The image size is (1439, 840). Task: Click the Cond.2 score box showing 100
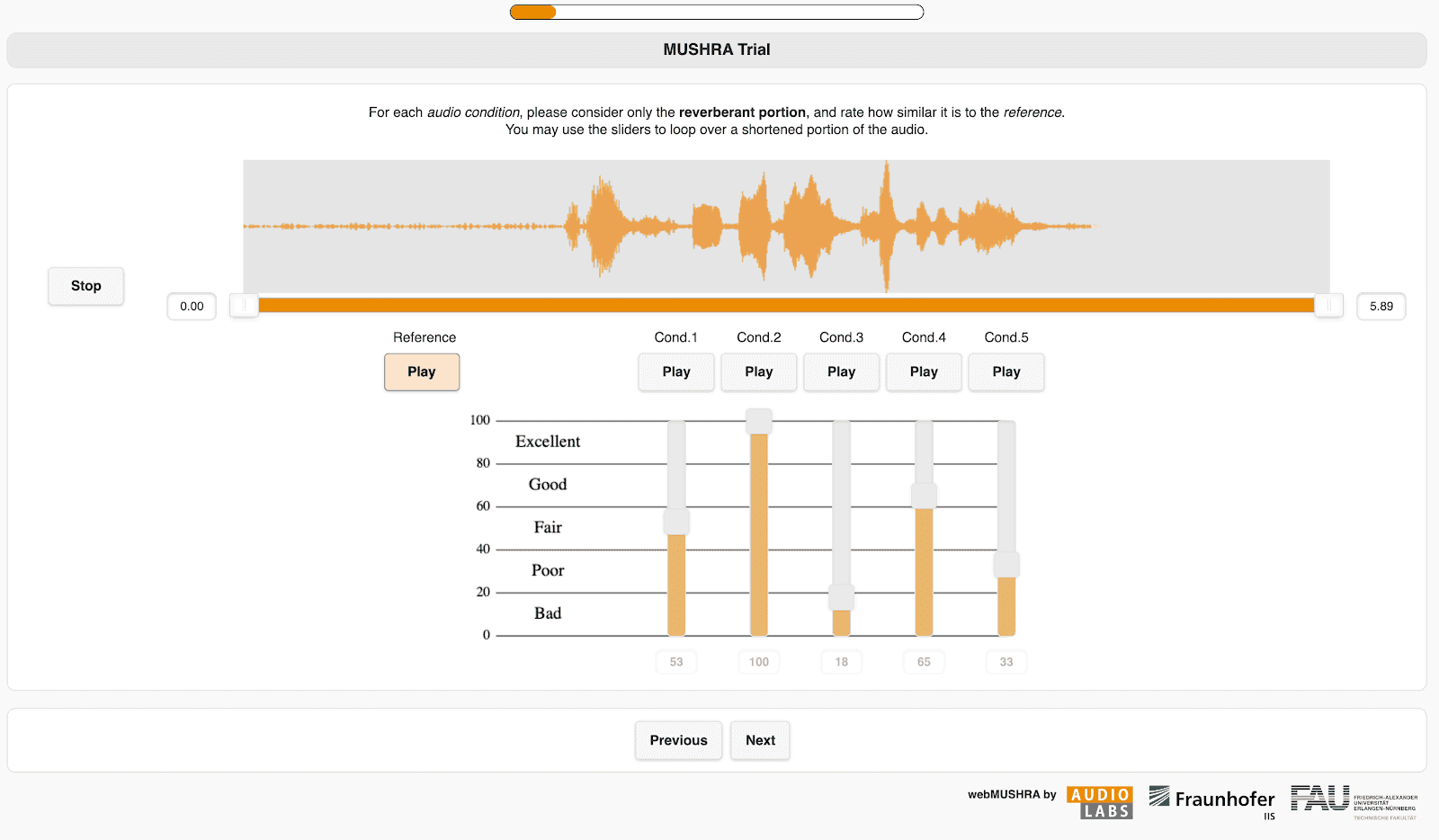point(759,662)
